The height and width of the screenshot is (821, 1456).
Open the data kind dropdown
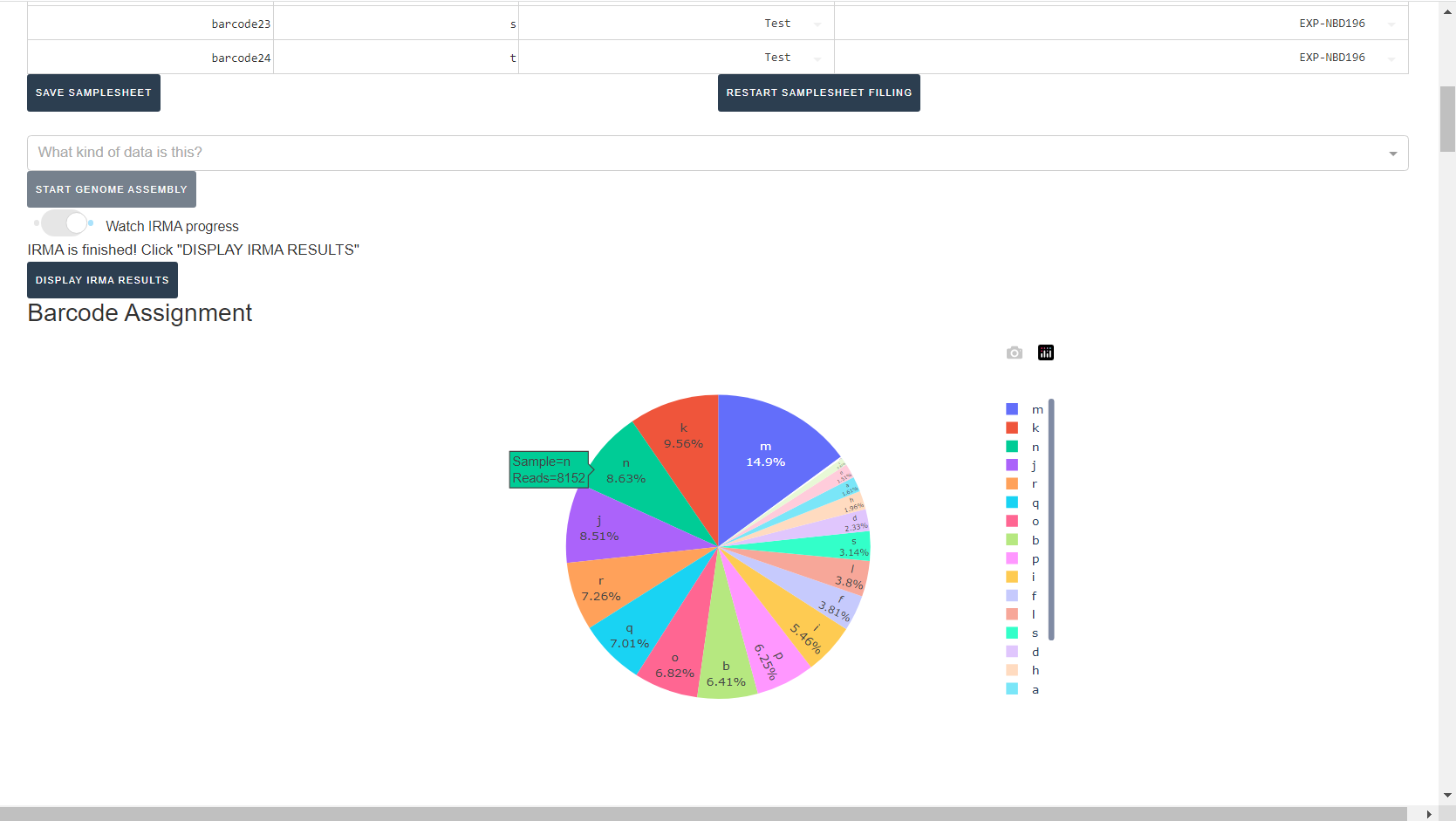(717, 153)
